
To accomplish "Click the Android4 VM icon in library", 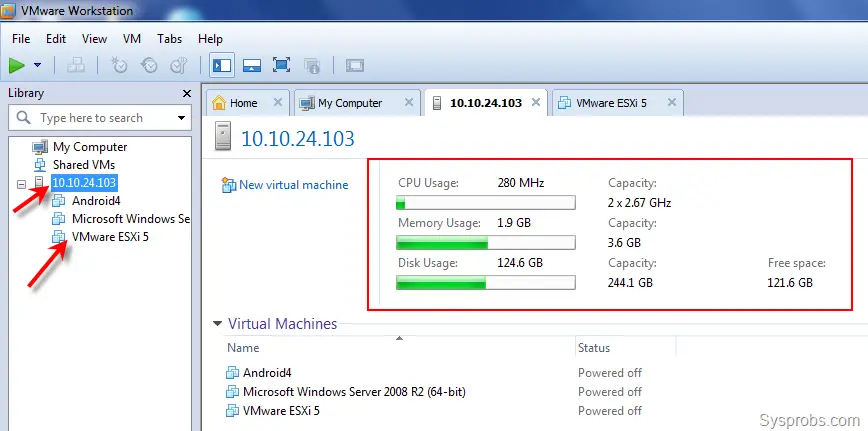I will pyautogui.click(x=59, y=201).
